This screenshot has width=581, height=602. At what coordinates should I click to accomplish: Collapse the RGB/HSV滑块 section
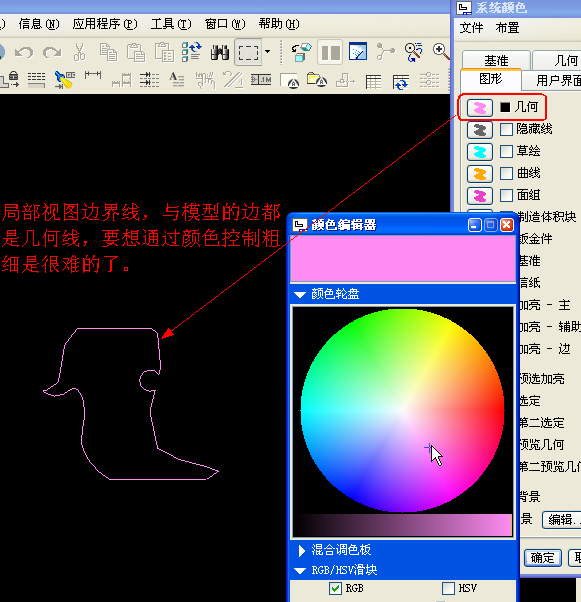tap(300, 571)
